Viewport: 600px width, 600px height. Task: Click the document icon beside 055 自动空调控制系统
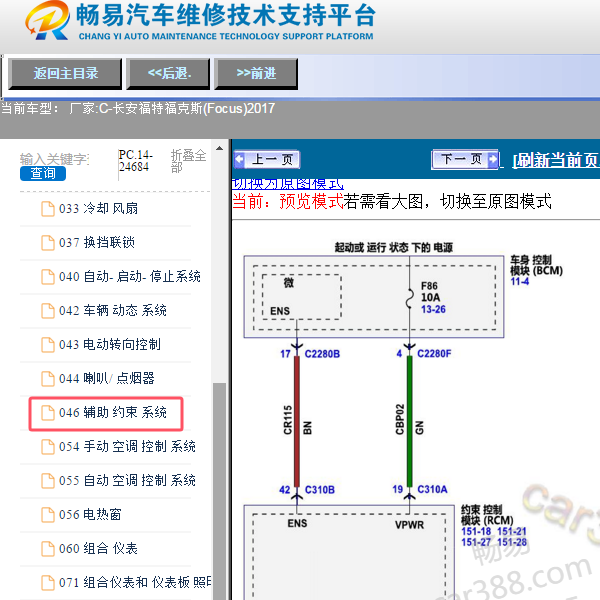(x=48, y=481)
